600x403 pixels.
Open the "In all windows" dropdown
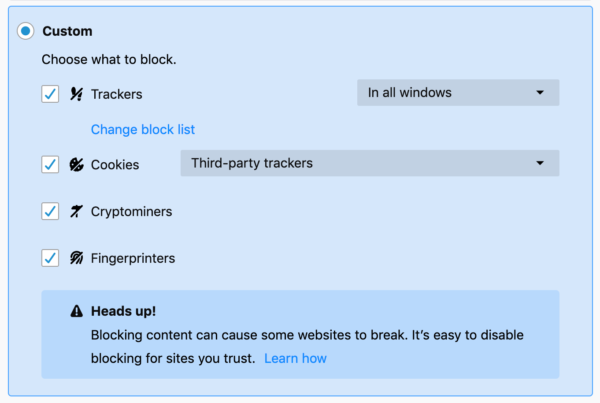[458, 93]
